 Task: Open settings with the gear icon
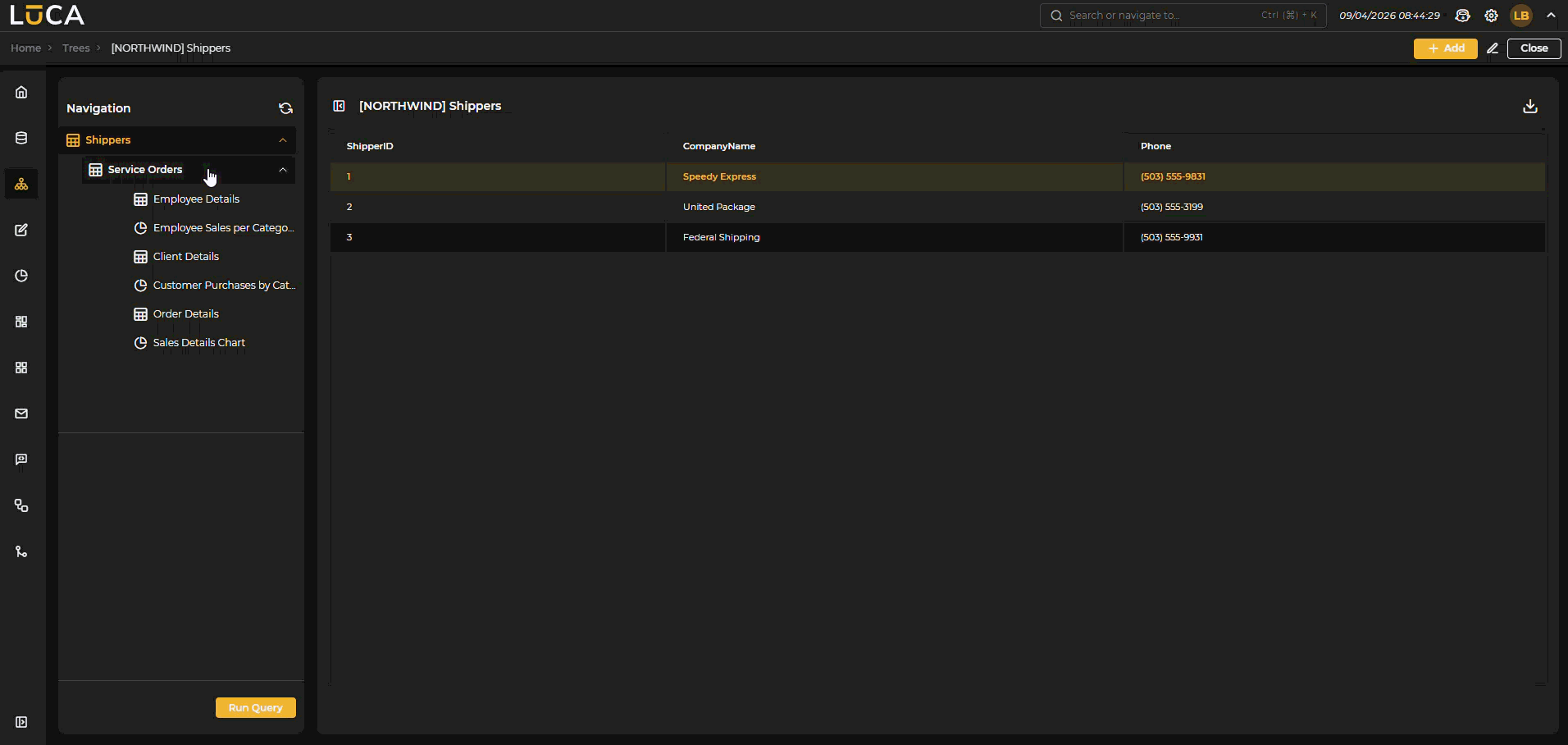pos(1491,16)
